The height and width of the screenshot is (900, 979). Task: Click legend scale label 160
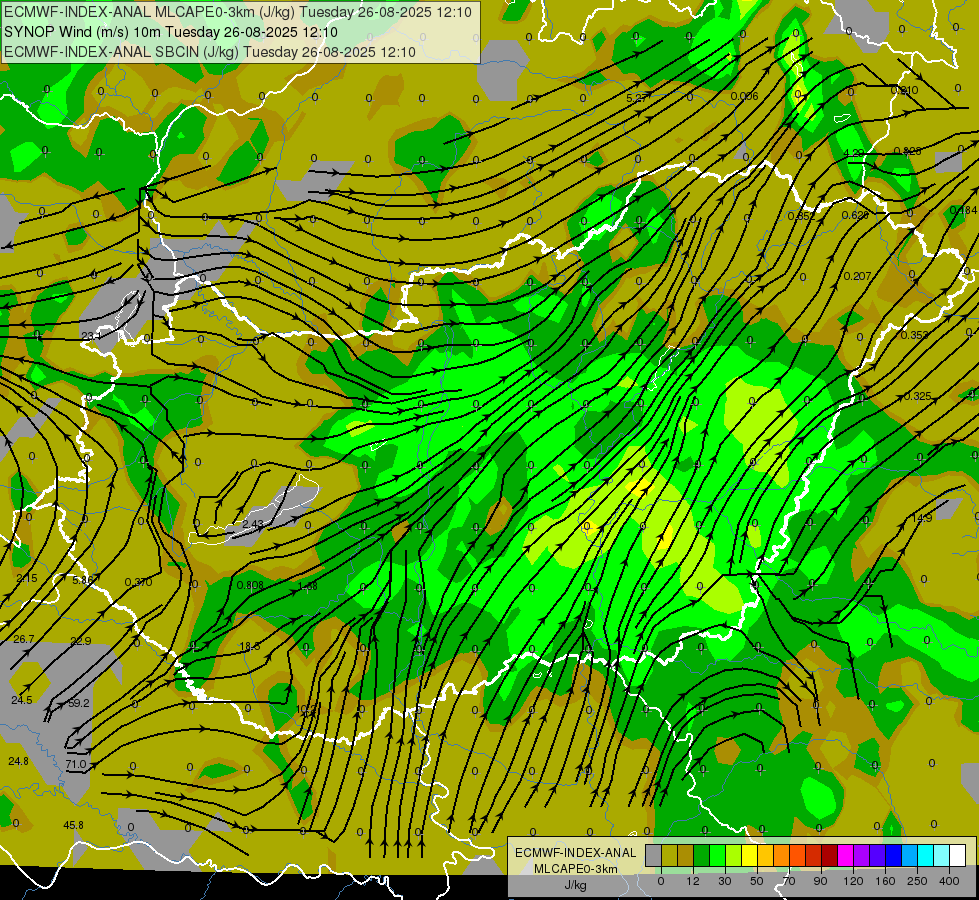tap(885, 881)
